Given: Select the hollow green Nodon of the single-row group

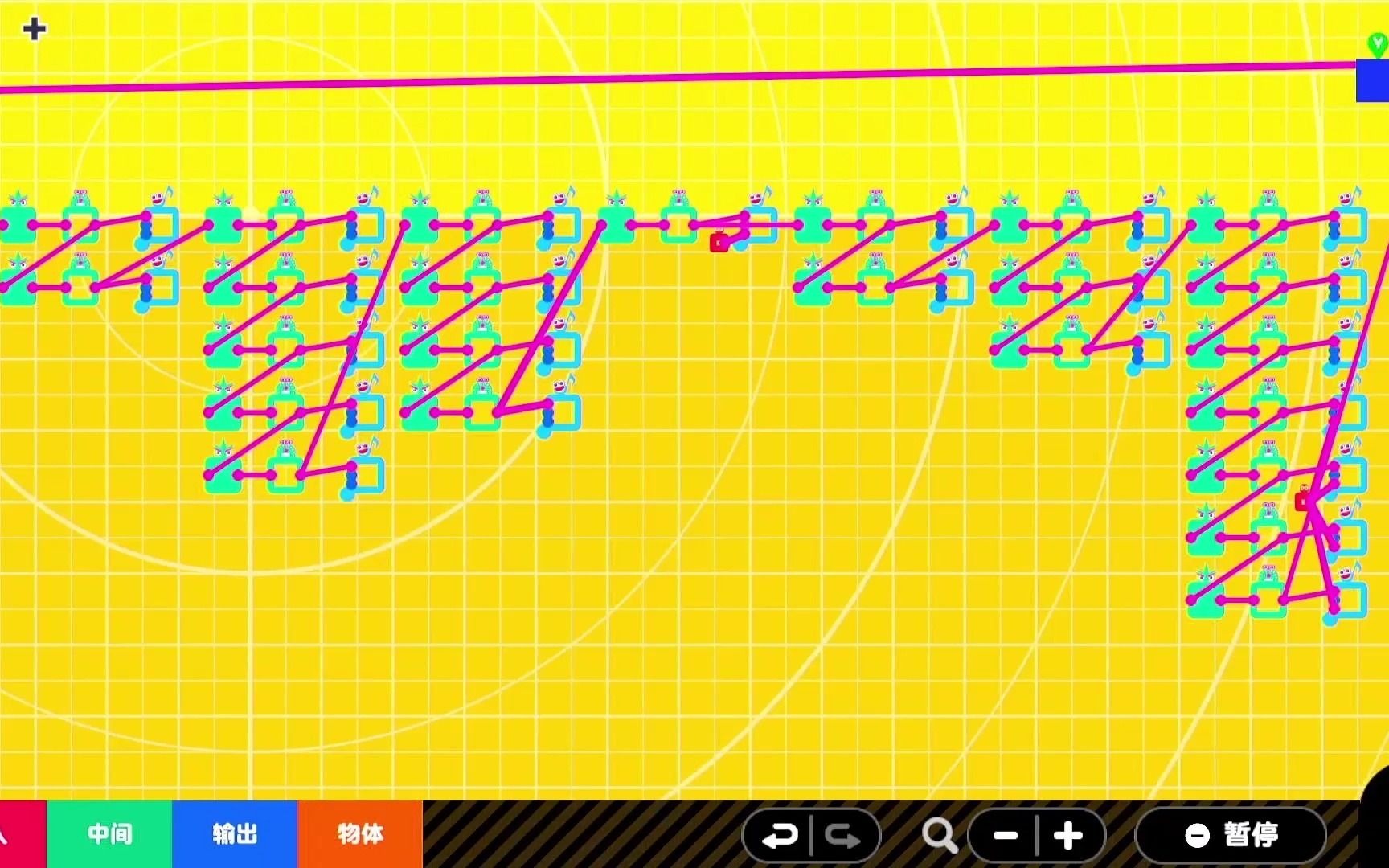Looking at the screenshot, I should pyautogui.click(x=678, y=219).
